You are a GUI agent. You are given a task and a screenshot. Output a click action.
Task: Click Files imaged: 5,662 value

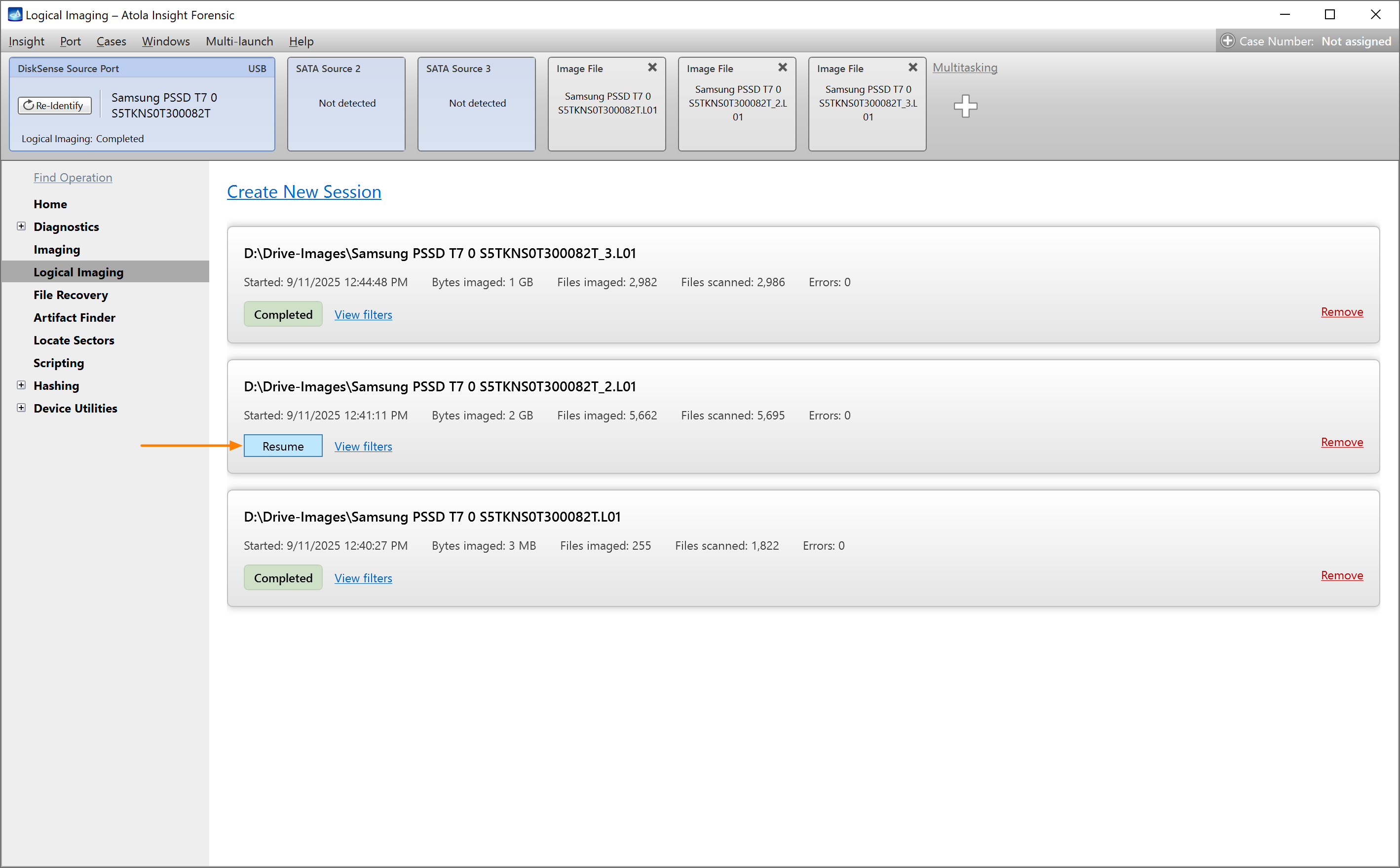point(606,415)
